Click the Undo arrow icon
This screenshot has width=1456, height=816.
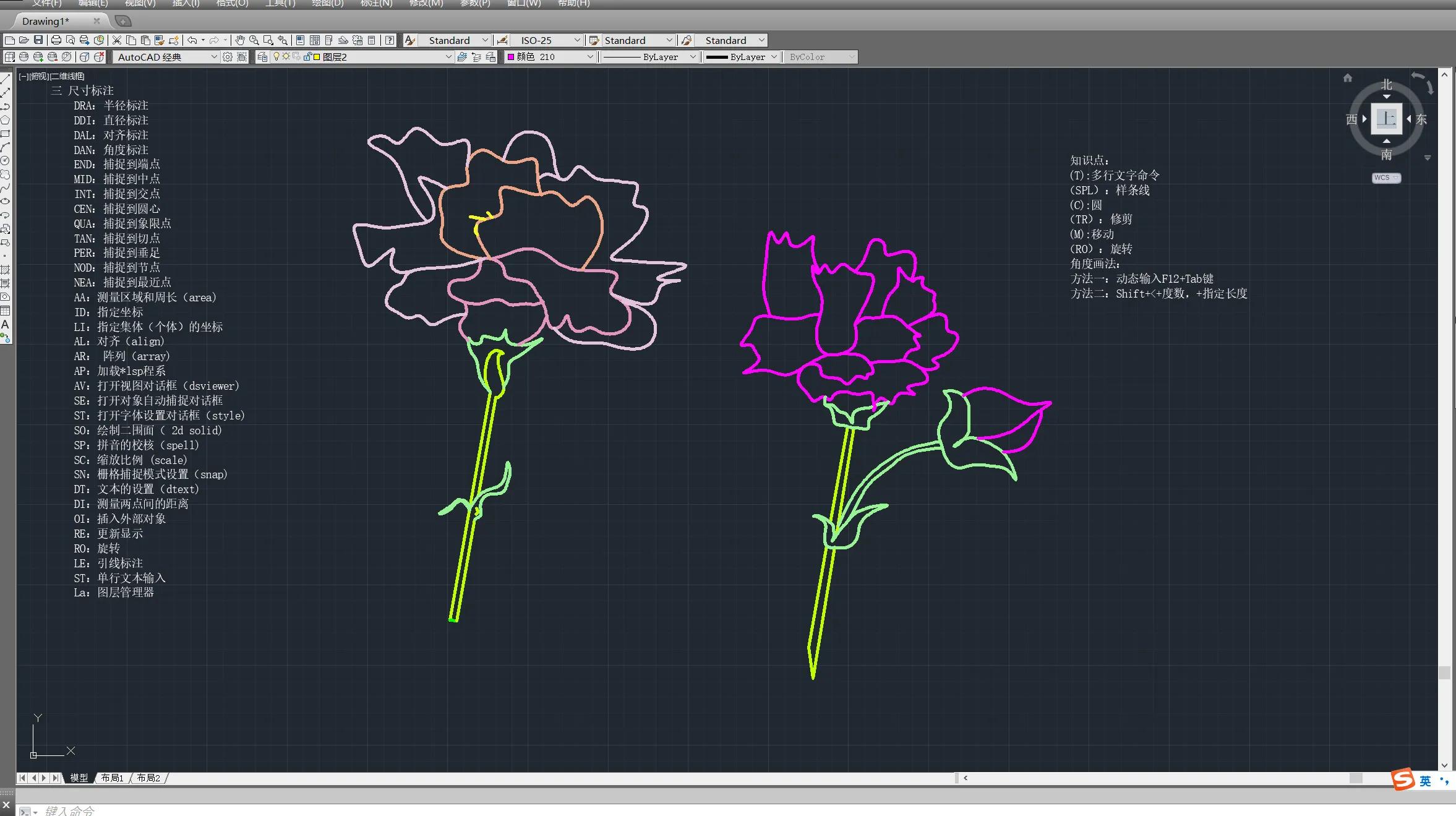pyautogui.click(x=192, y=40)
